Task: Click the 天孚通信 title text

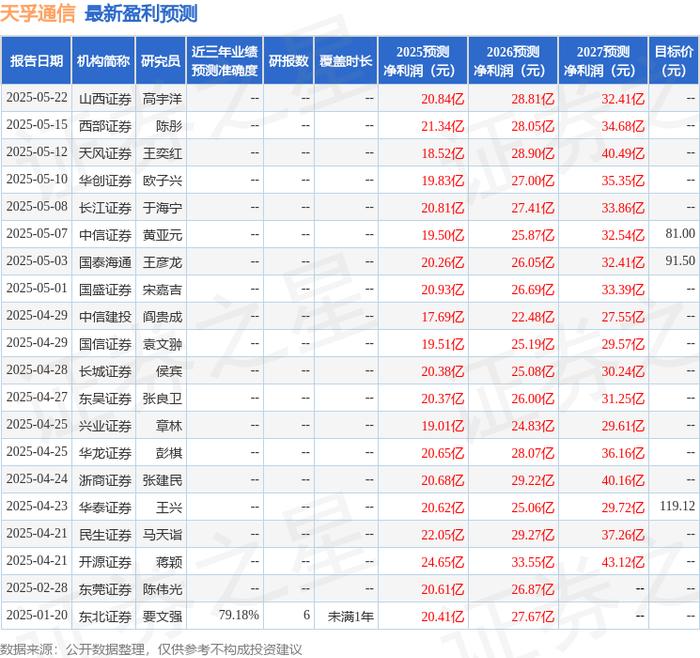Action: point(38,14)
